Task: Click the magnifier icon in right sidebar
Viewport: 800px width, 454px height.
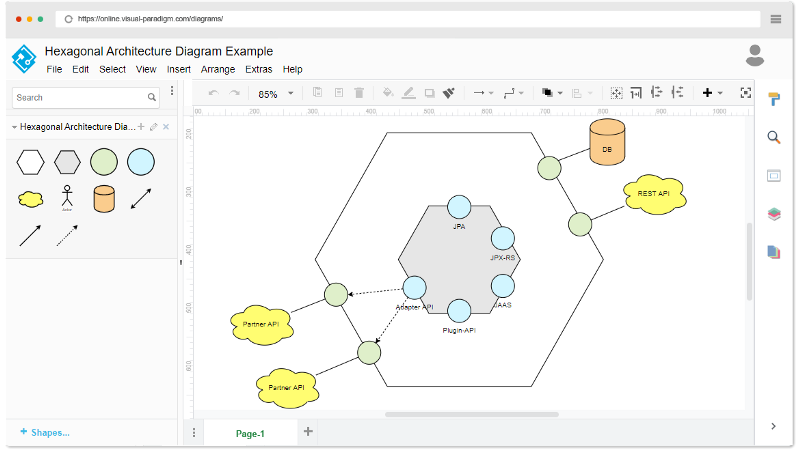Action: (x=773, y=137)
